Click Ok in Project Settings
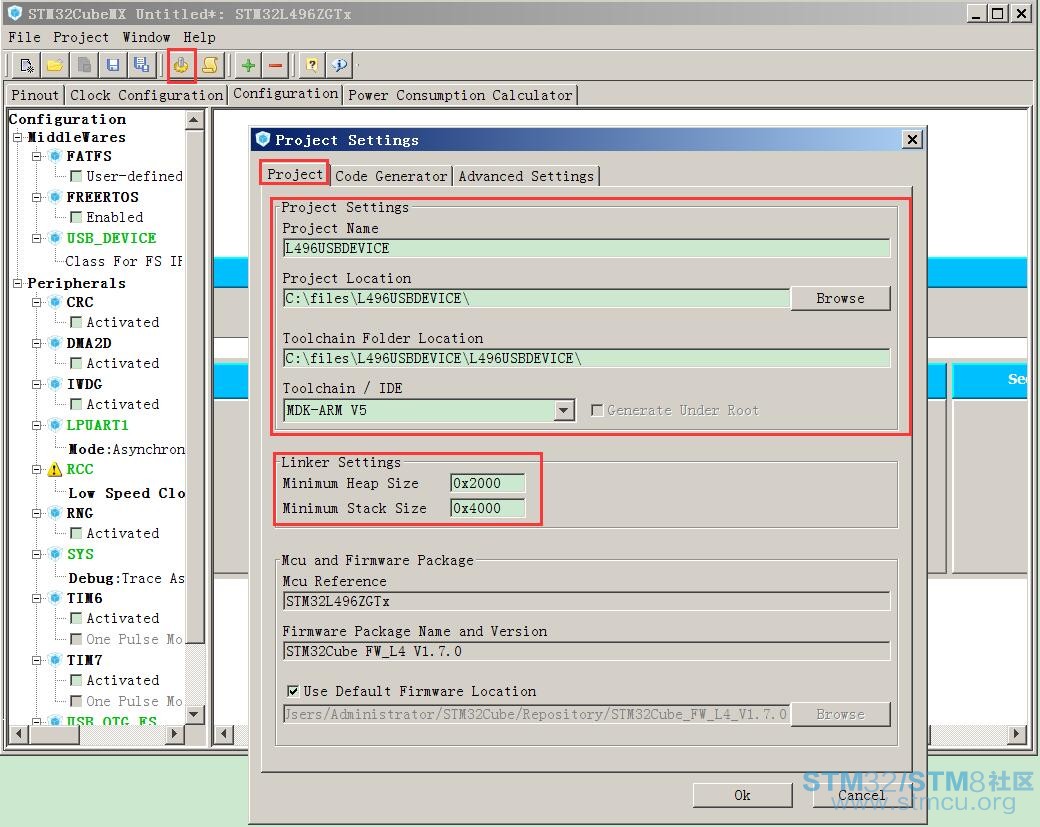 (742, 795)
